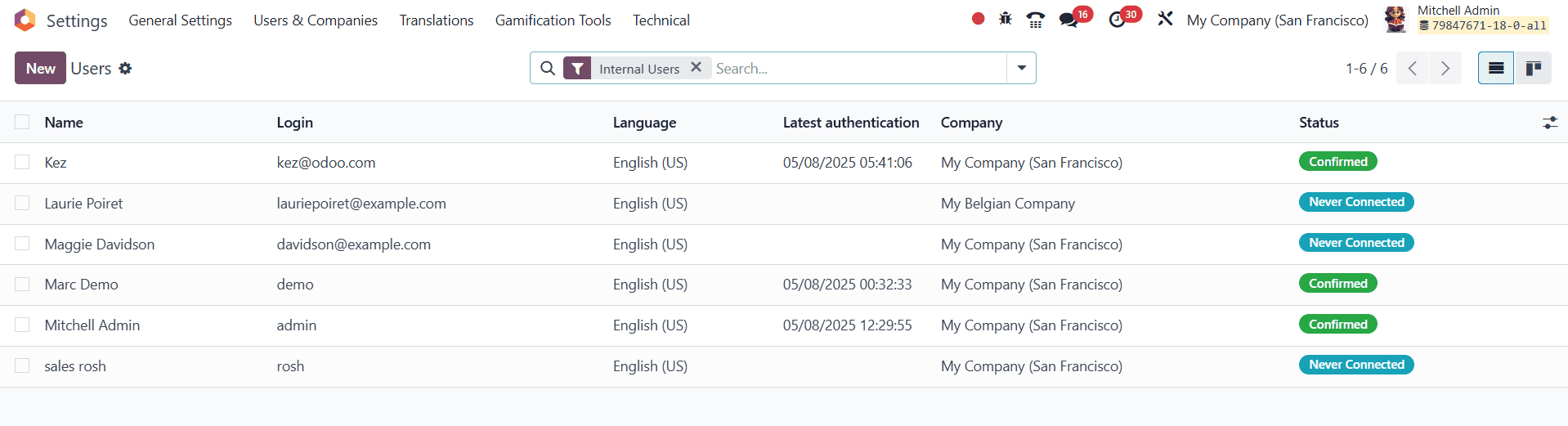Sort by the Company column header
The height and width of the screenshot is (426, 1568).
[971, 122]
